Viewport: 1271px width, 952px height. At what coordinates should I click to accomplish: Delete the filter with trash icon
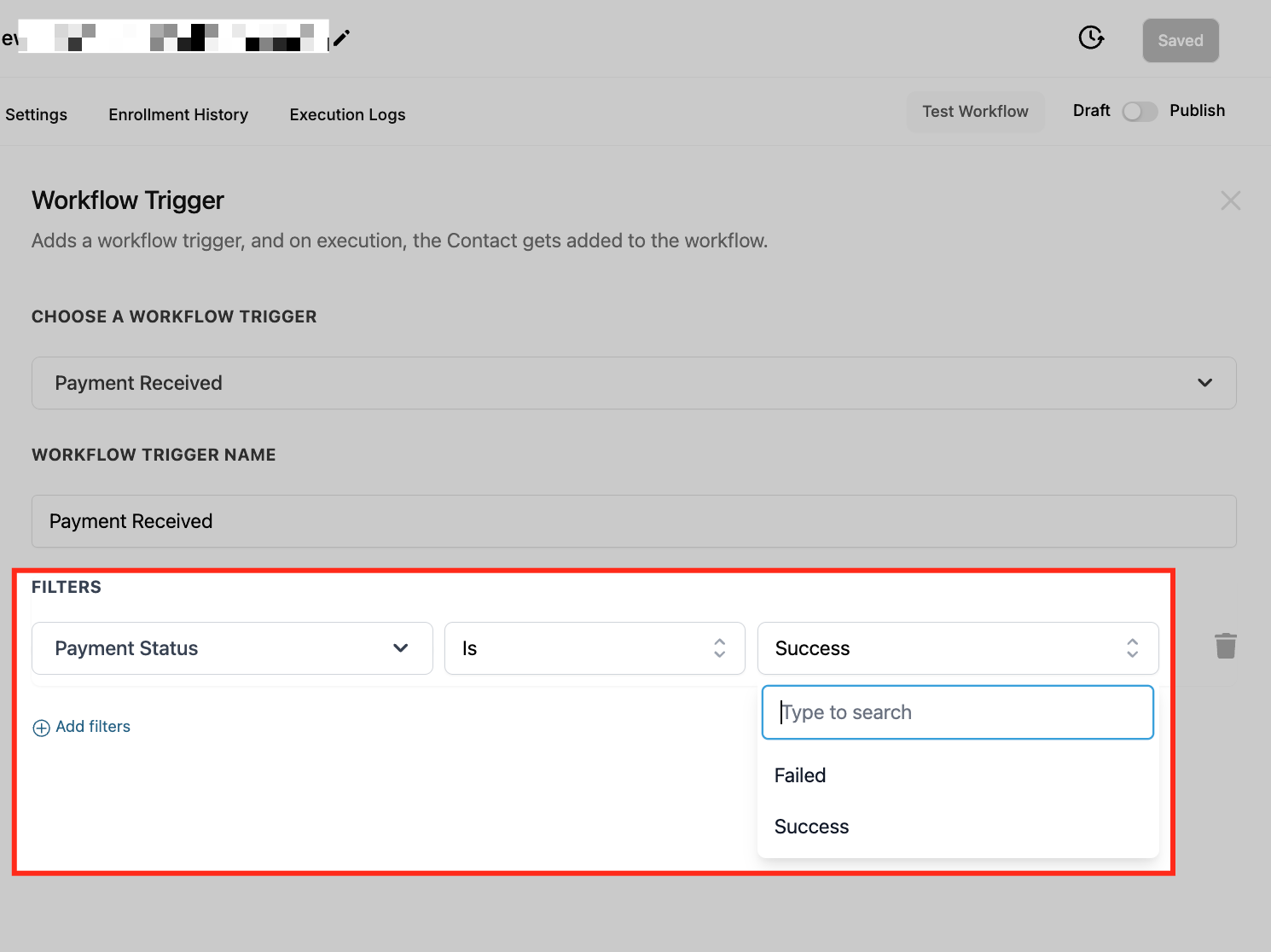click(1226, 646)
